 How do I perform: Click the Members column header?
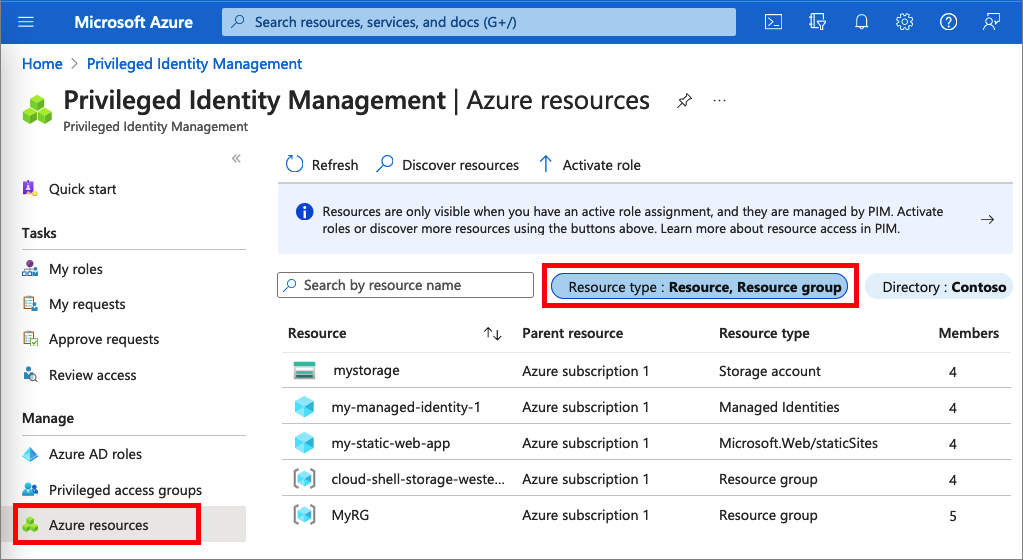[x=968, y=334]
